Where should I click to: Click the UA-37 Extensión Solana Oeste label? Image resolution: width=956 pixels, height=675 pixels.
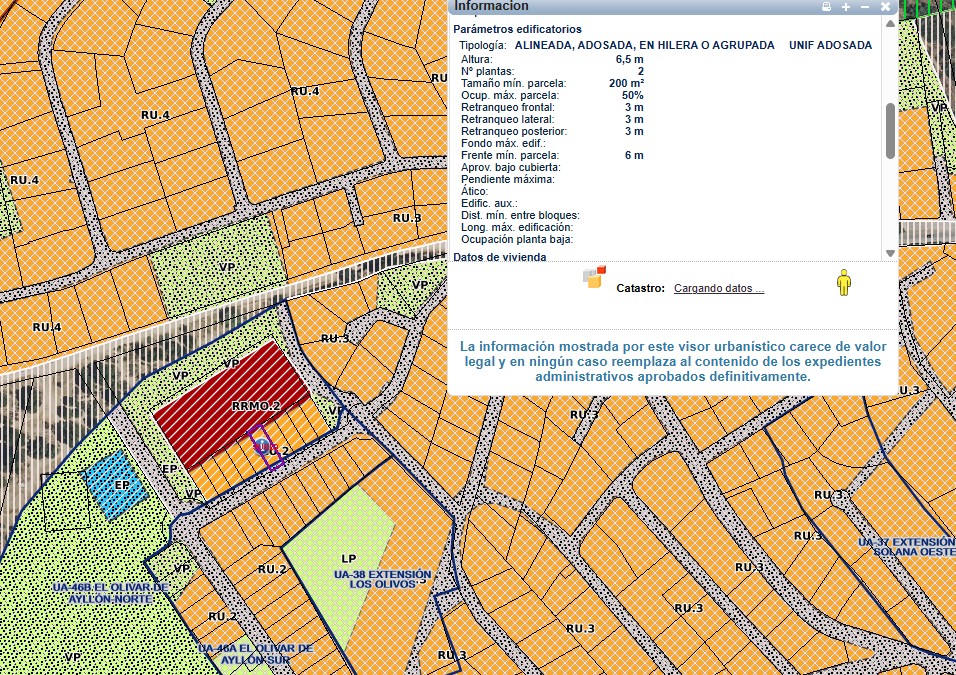click(906, 547)
